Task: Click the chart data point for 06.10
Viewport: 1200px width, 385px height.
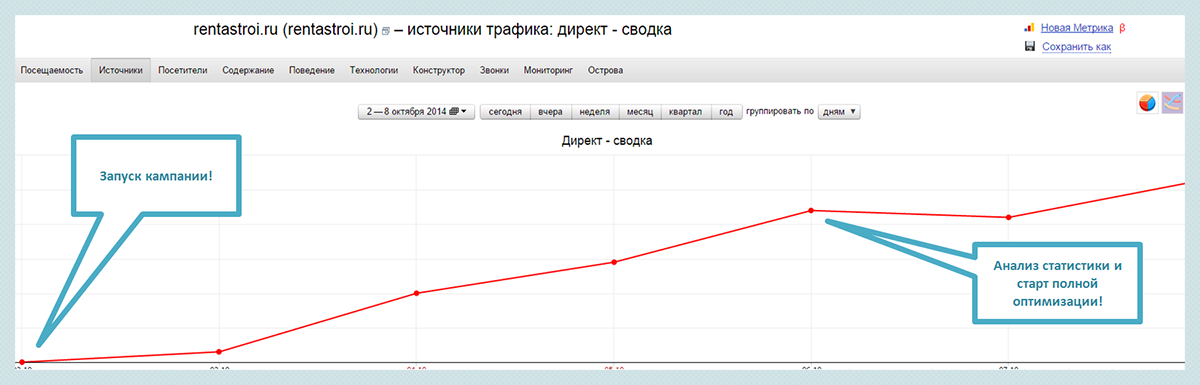Action: 811,210
